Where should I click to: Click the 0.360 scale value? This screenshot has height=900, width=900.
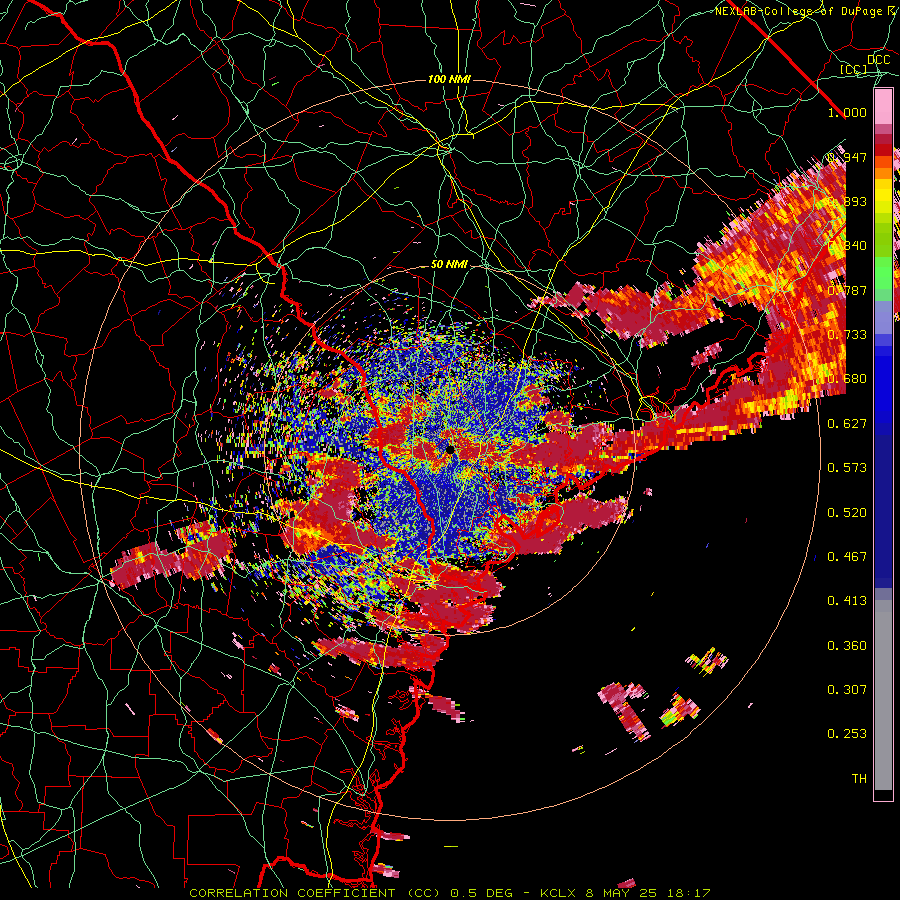pos(847,646)
